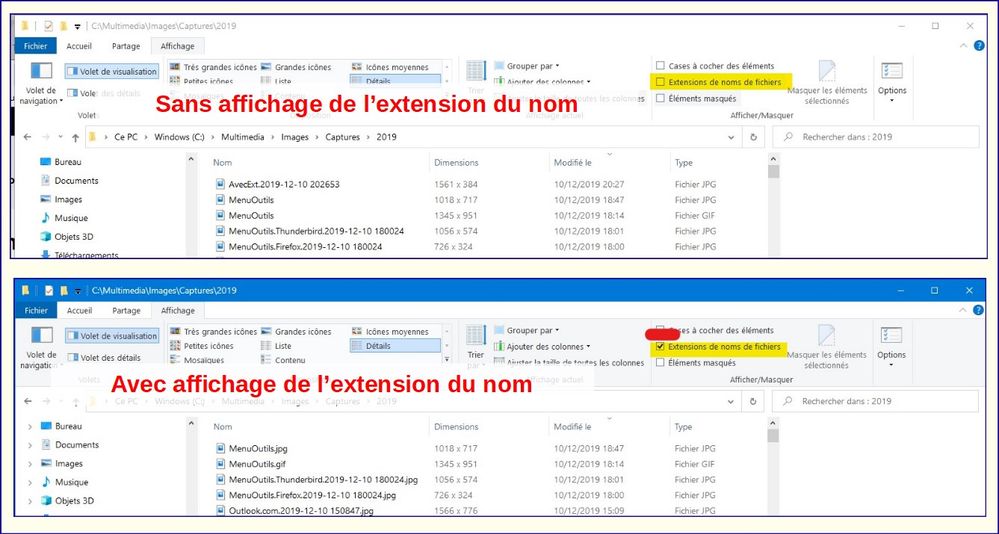Click search box Rechercher dans : 2019 lower window
The image size is (999, 534).
click(875, 401)
